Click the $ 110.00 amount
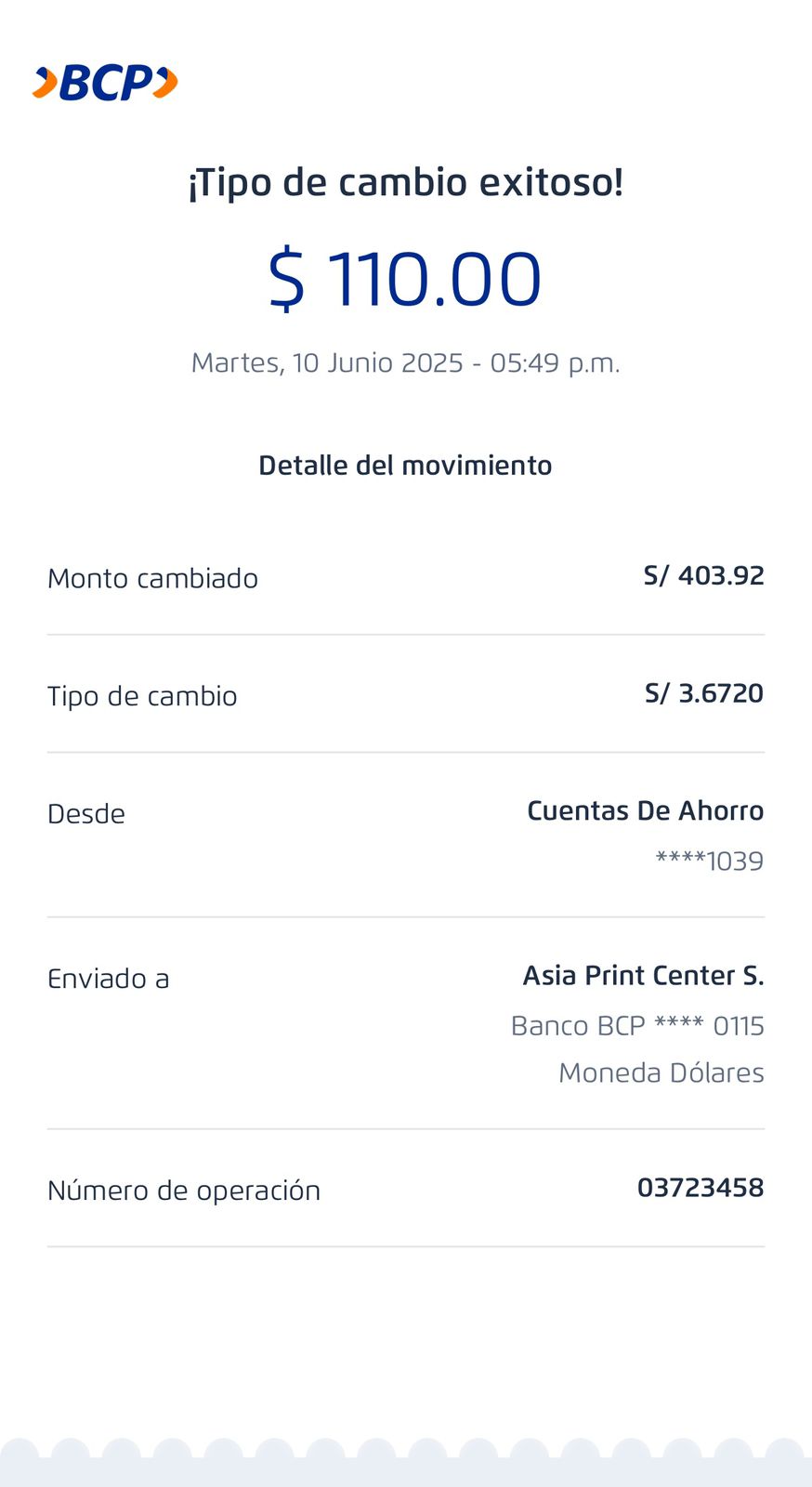Viewport: 812px width, 1487px height. [x=405, y=279]
